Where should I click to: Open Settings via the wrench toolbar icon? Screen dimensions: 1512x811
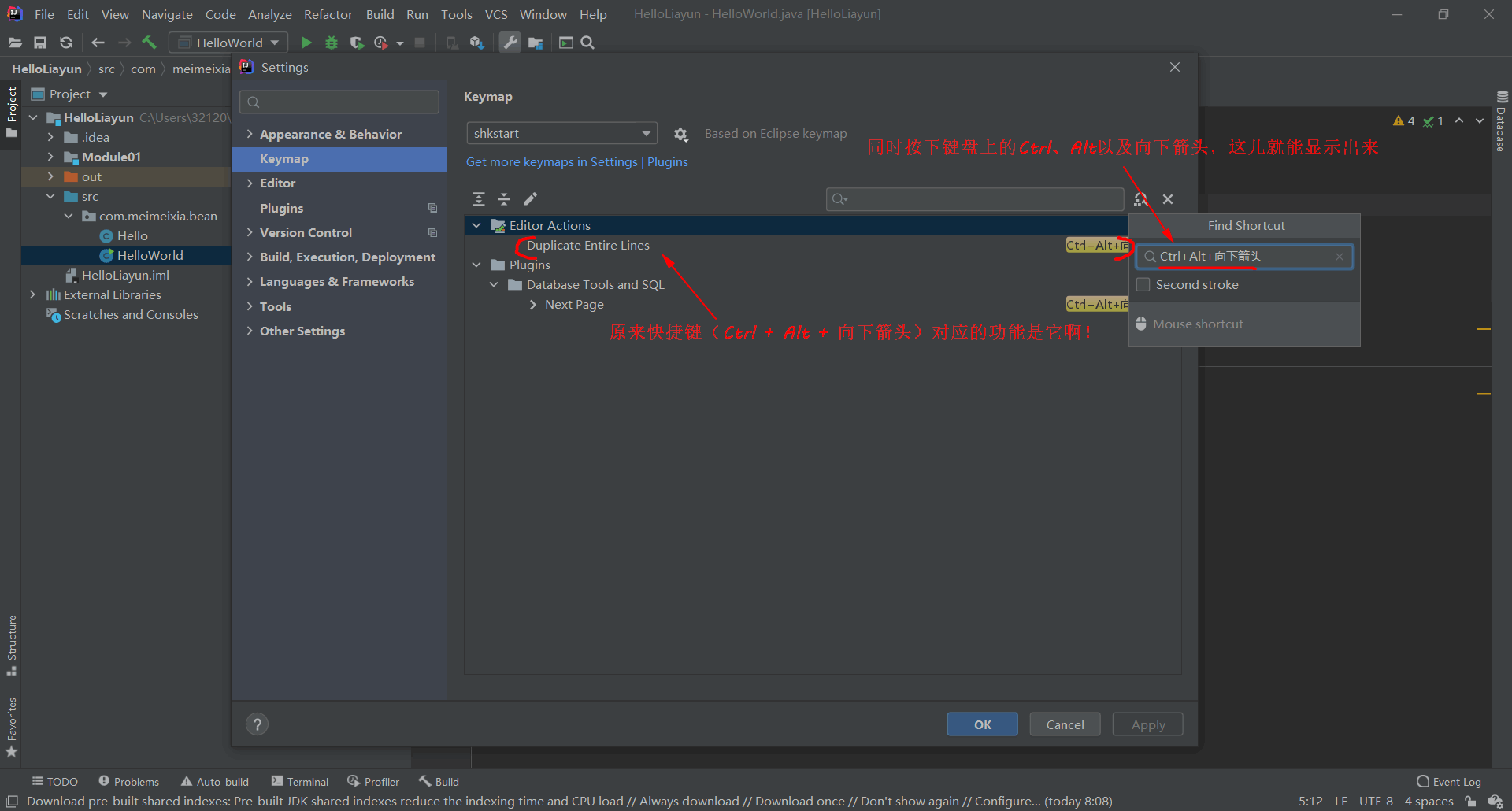tap(510, 43)
